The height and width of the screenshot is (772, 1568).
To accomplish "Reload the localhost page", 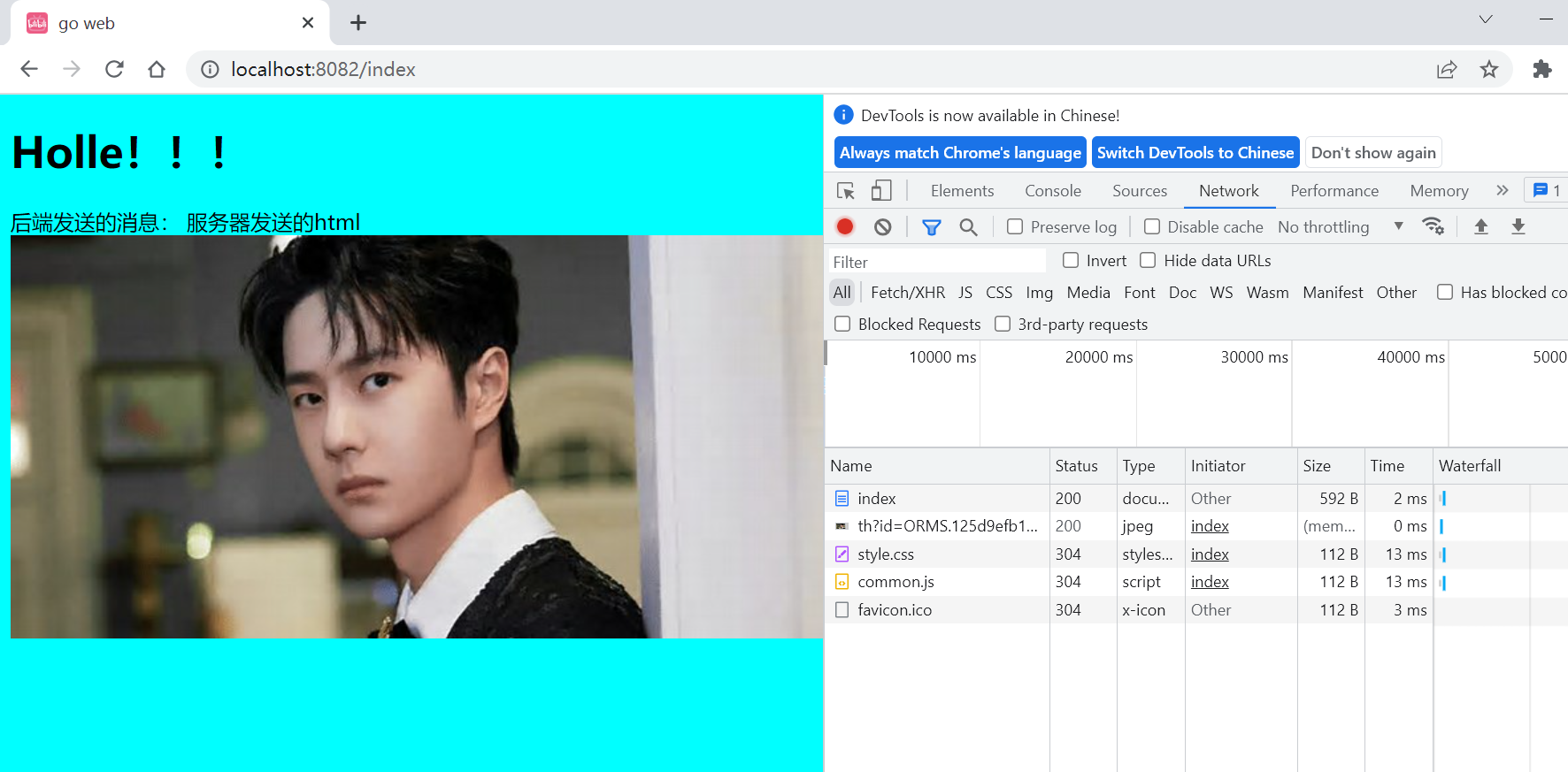I will [114, 69].
